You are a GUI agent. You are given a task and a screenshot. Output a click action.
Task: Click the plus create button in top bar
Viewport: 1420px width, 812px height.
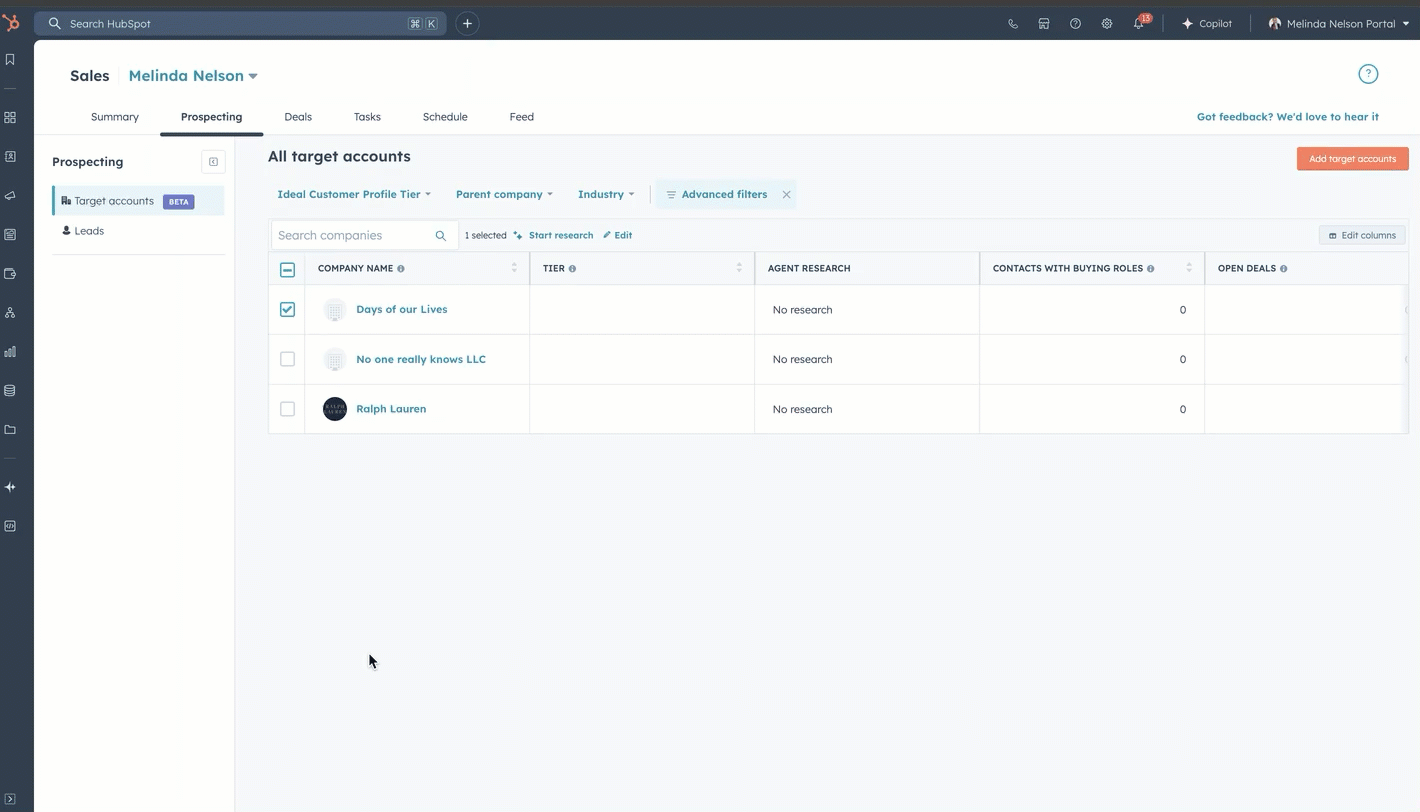click(x=467, y=23)
